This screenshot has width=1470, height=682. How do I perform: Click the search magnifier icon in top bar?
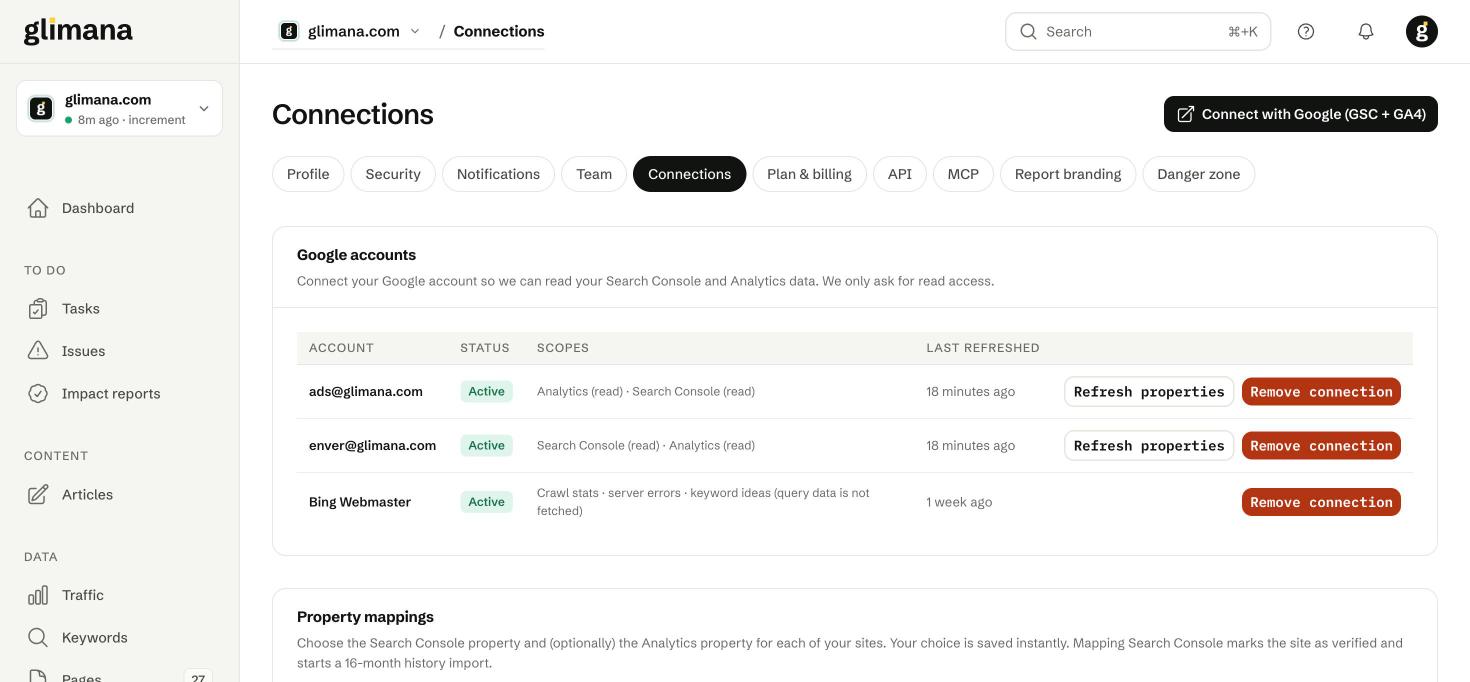click(1028, 32)
